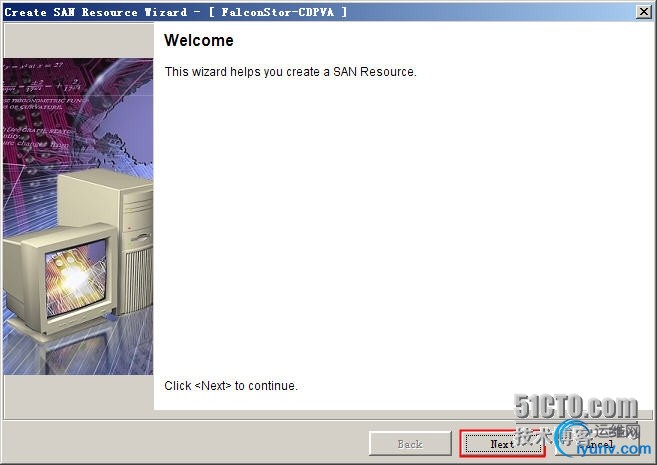657x465 pixels.
Task: Click the Cancel button in the wizard
Action: pyautogui.click(x=597, y=444)
